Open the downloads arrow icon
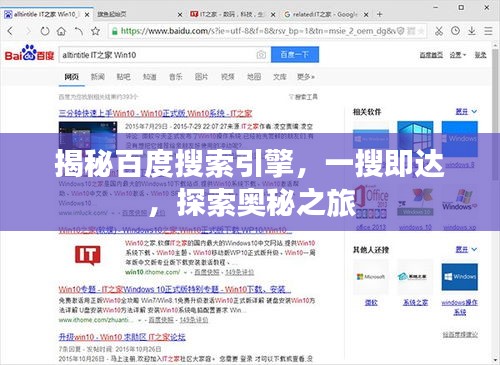This screenshot has height=365, width=500. [472, 31]
